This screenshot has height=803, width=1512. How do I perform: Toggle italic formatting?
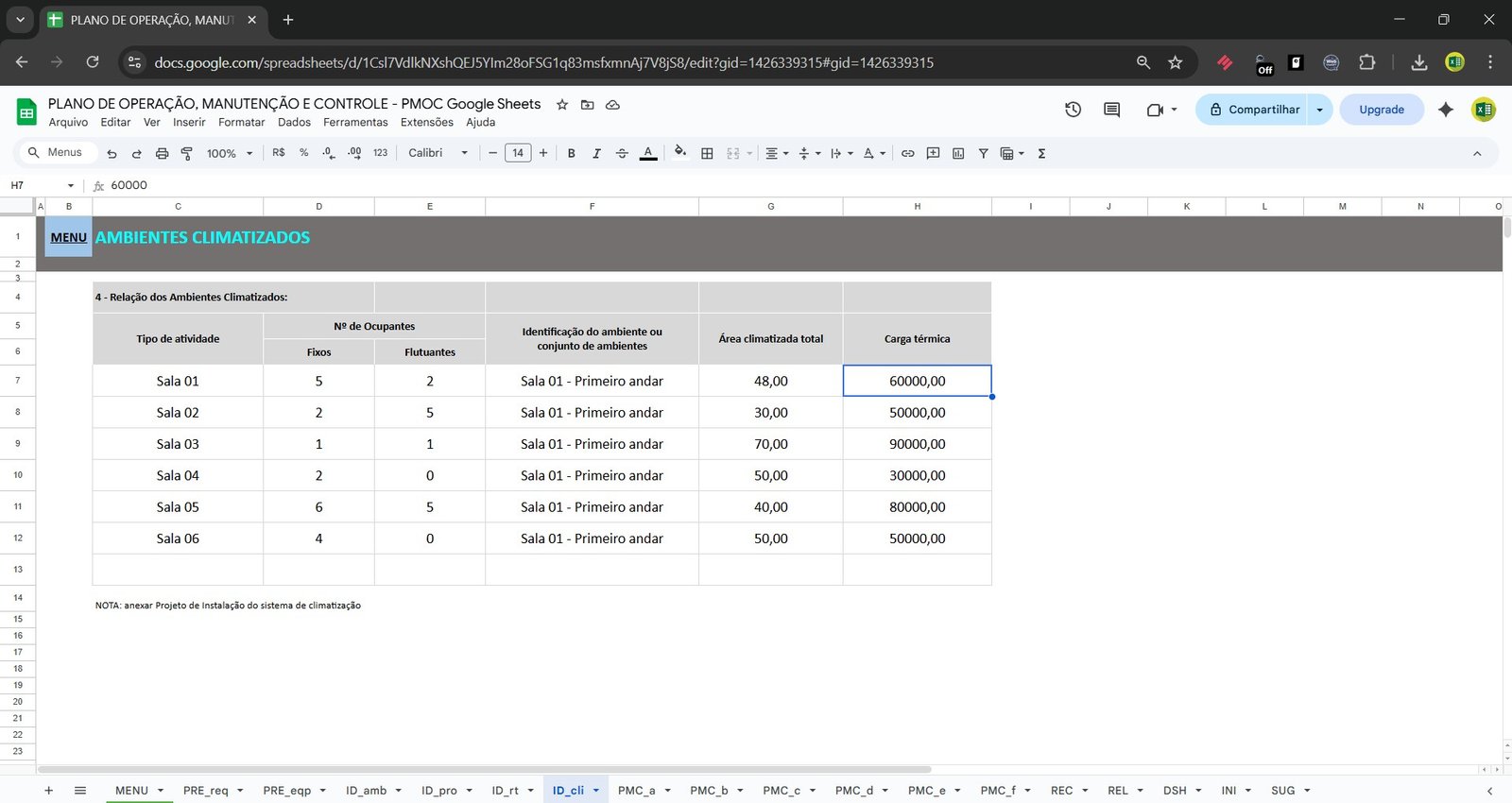click(596, 153)
